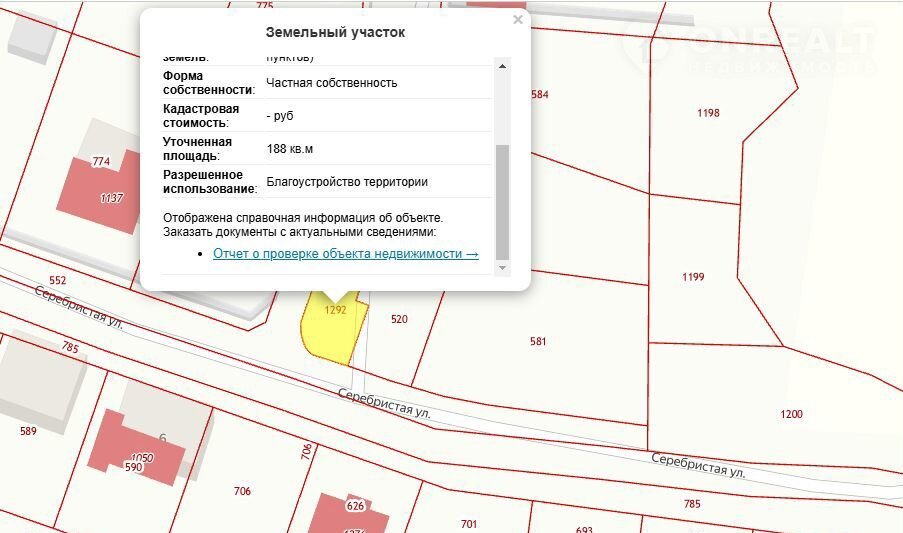The image size is (903, 533).
Task: Click the Разрешенное использование value text
Action: (x=347, y=182)
